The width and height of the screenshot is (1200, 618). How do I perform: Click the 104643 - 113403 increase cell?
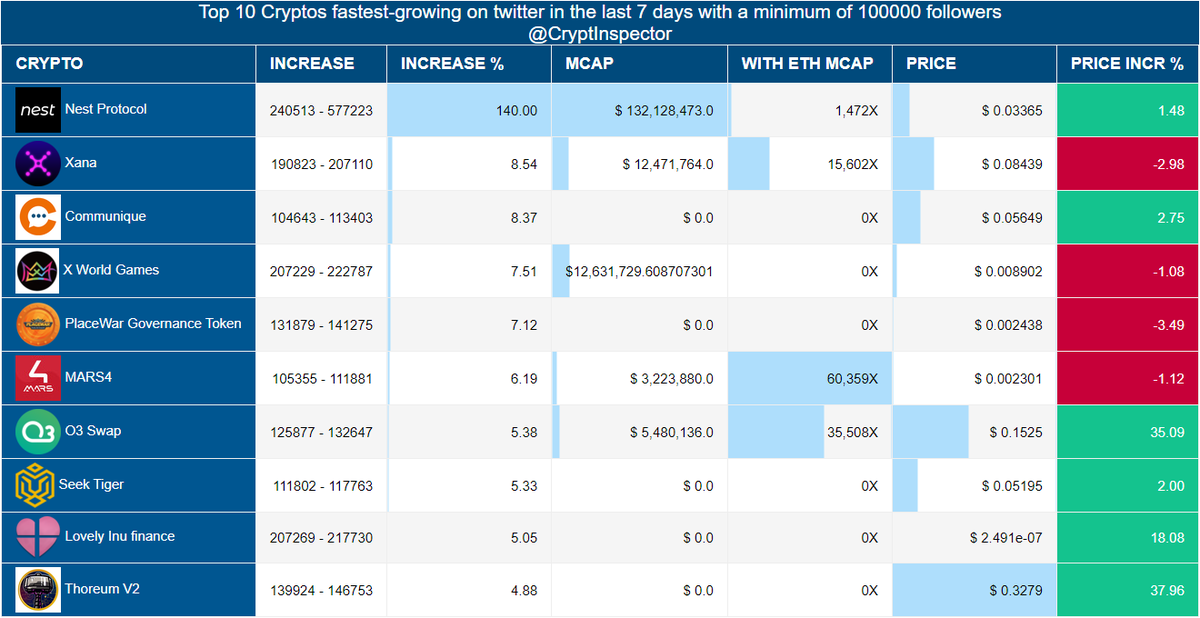click(x=321, y=217)
